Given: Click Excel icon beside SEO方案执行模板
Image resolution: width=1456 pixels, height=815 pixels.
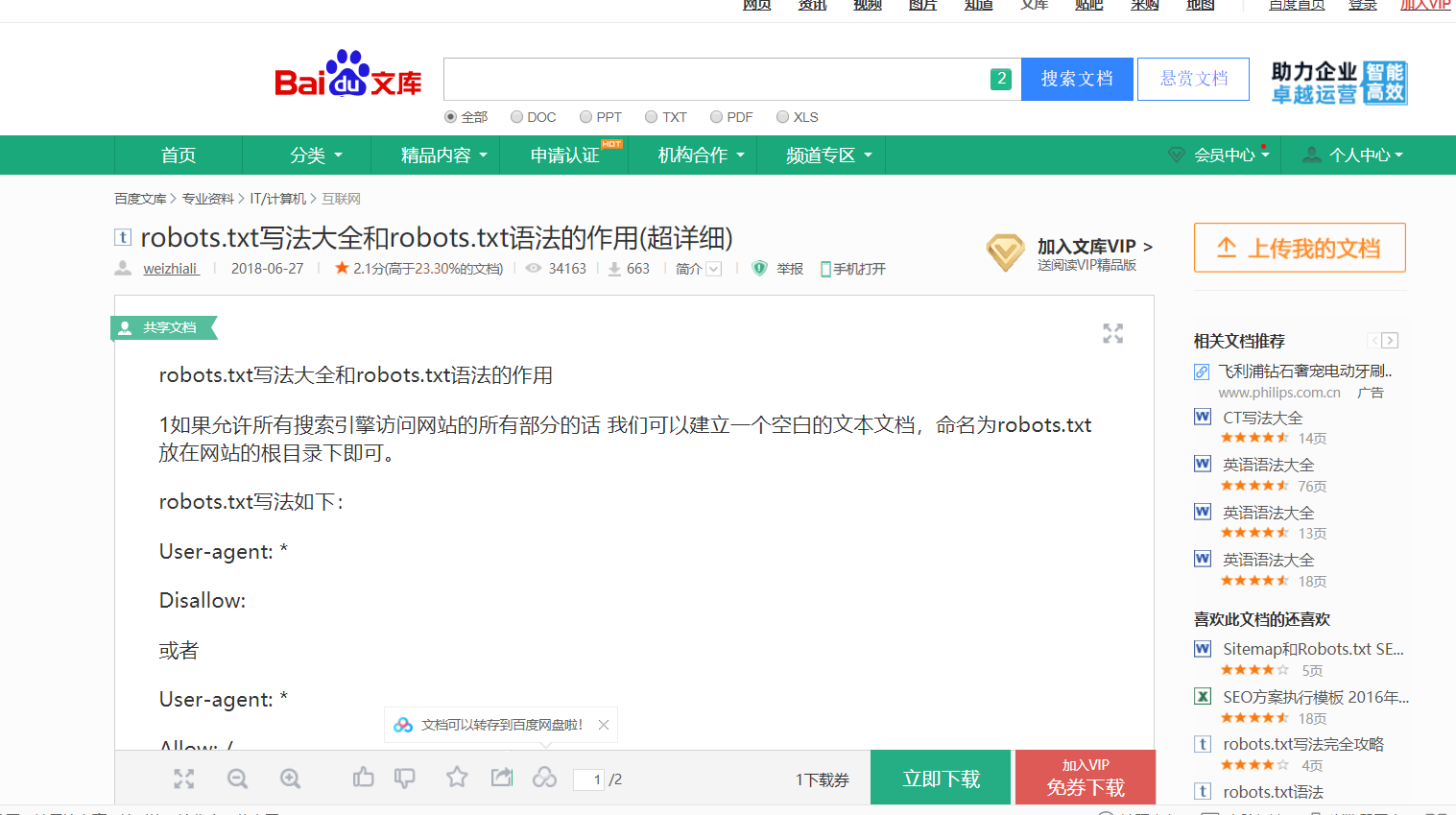Looking at the screenshot, I should click(x=1203, y=696).
